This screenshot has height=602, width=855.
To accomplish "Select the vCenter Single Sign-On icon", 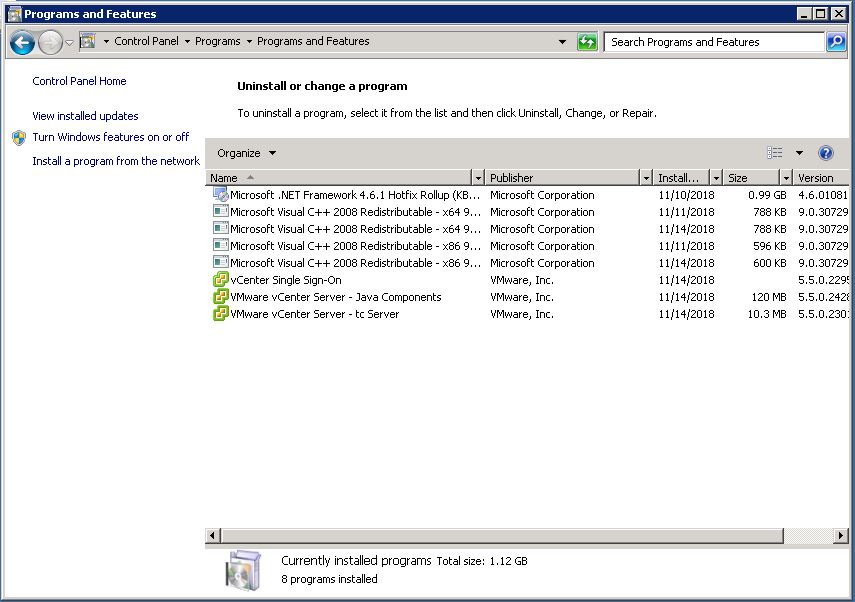I will (x=220, y=280).
